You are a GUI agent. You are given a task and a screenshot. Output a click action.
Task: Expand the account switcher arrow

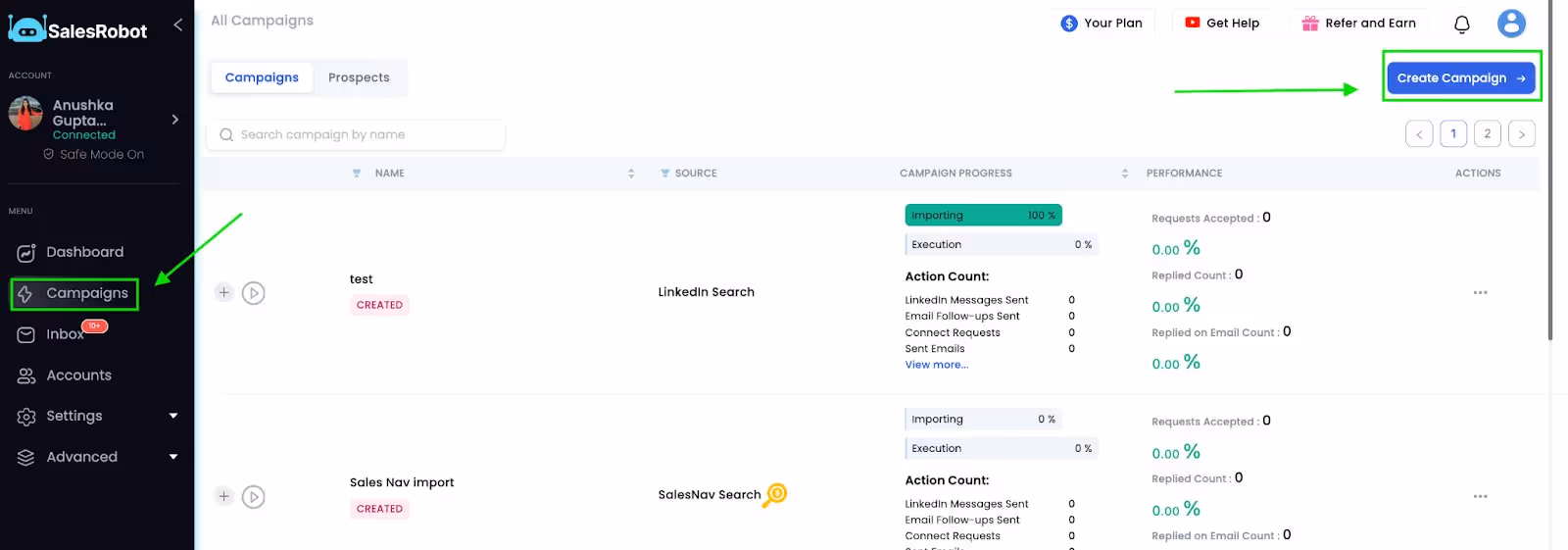[x=175, y=120]
